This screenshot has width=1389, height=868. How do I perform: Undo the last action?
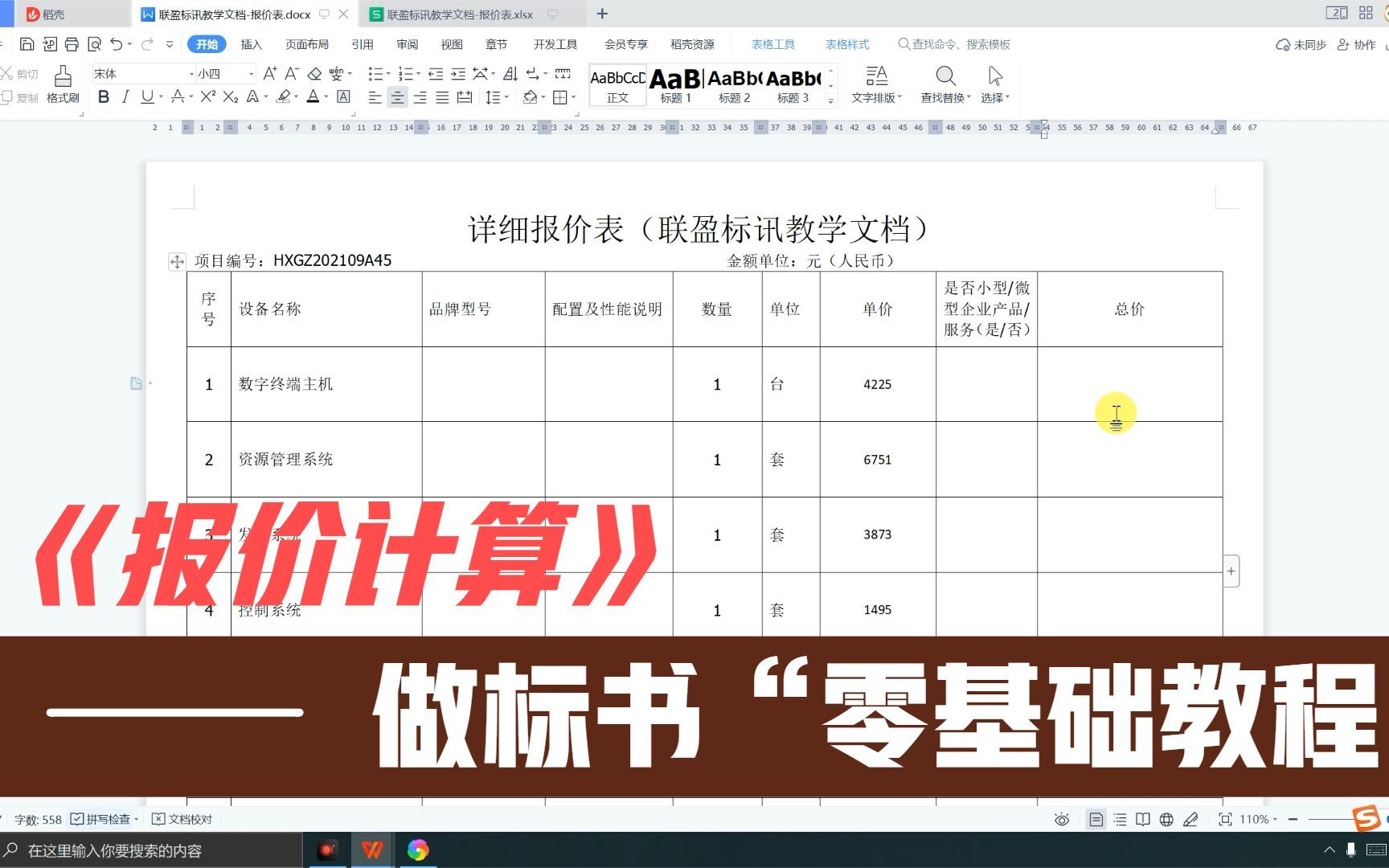[117, 44]
